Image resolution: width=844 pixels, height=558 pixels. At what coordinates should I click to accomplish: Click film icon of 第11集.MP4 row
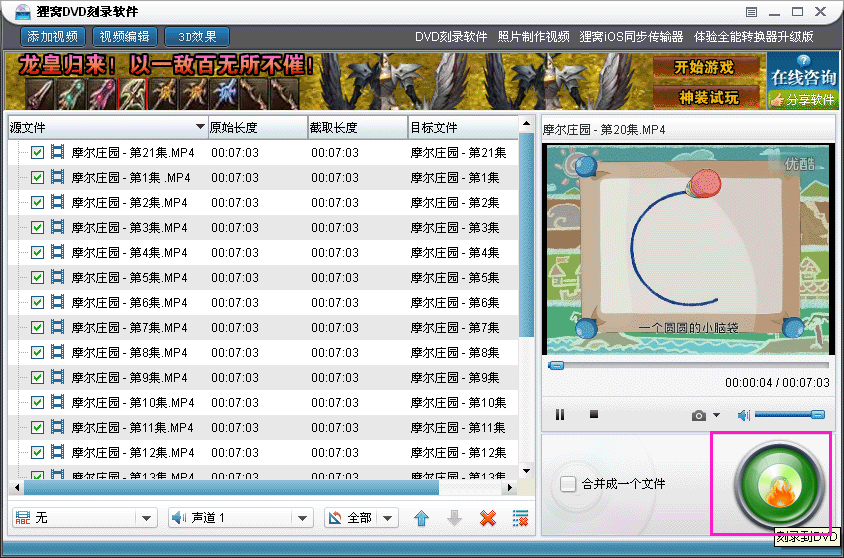[58, 427]
